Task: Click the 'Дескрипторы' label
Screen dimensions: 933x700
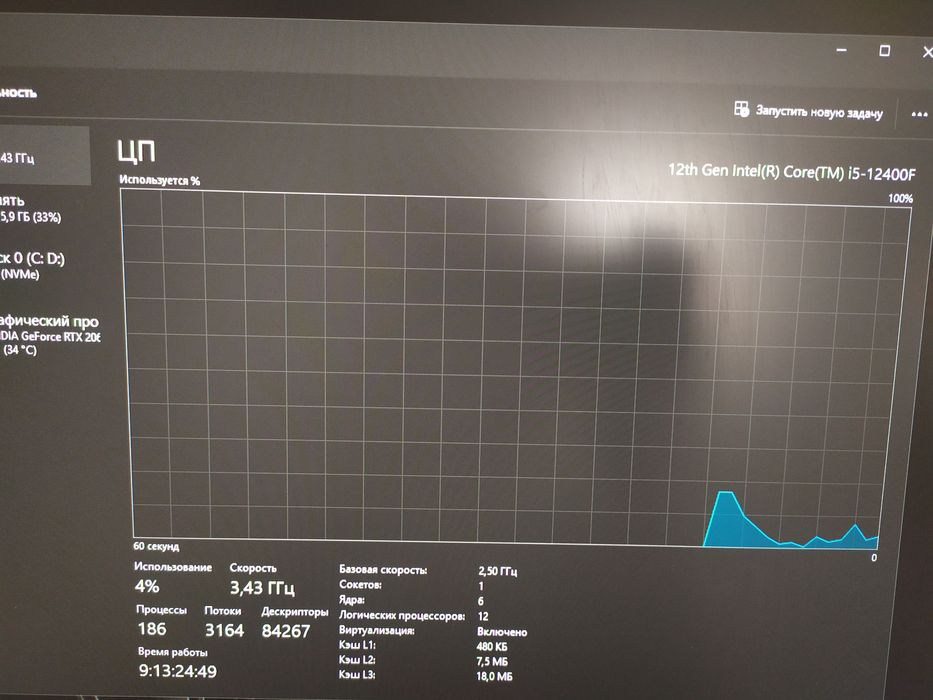Action: point(295,612)
